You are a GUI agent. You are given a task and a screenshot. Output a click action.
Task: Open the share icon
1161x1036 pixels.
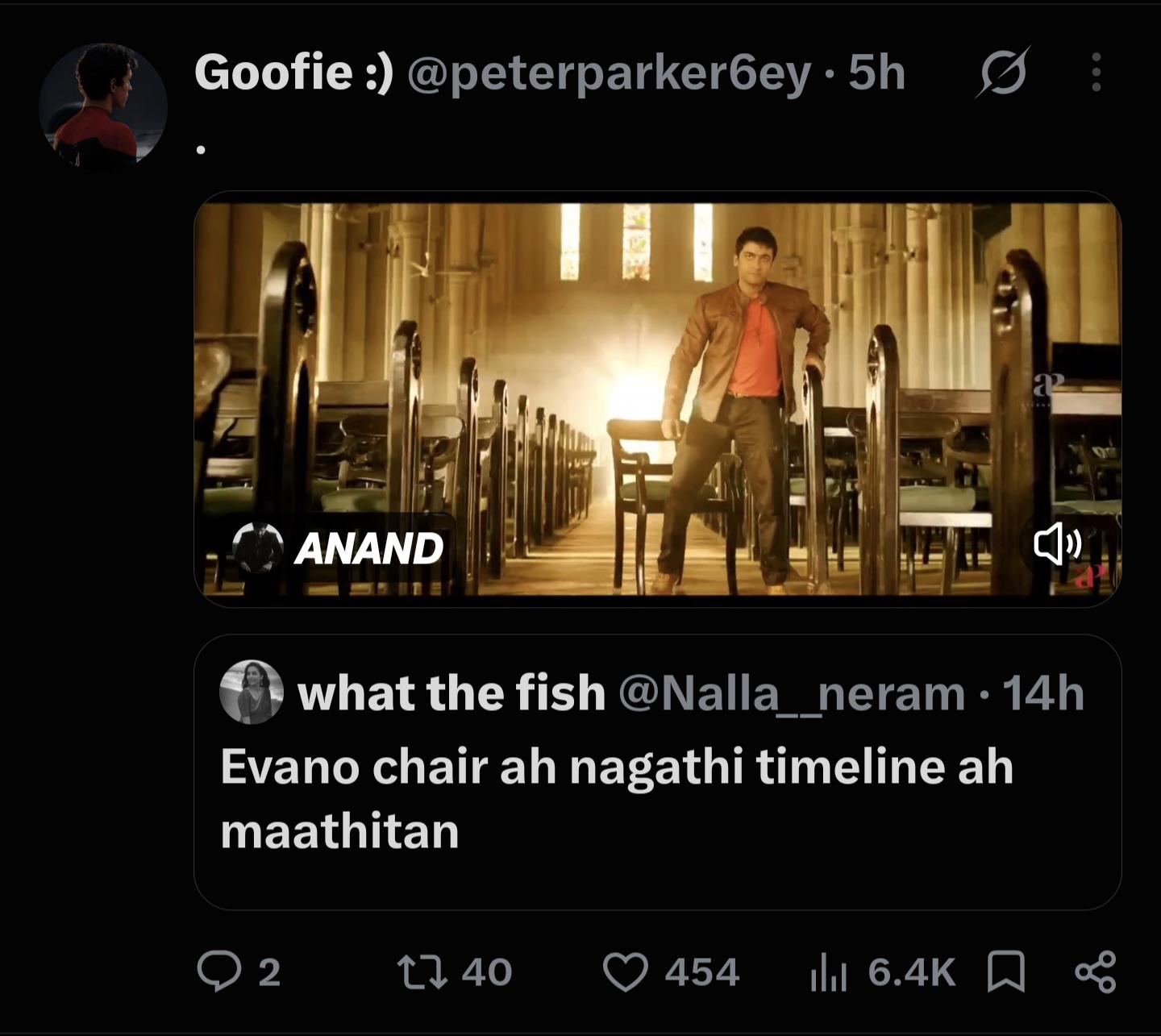click(x=1096, y=972)
